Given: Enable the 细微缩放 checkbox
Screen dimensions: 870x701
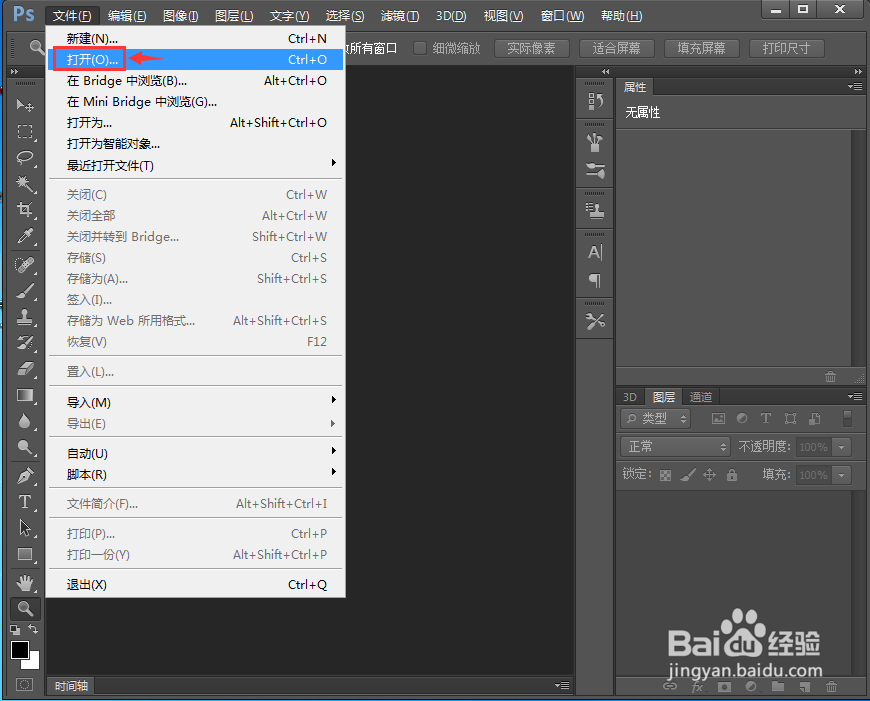Looking at the screenshot, I should (420, 48).
